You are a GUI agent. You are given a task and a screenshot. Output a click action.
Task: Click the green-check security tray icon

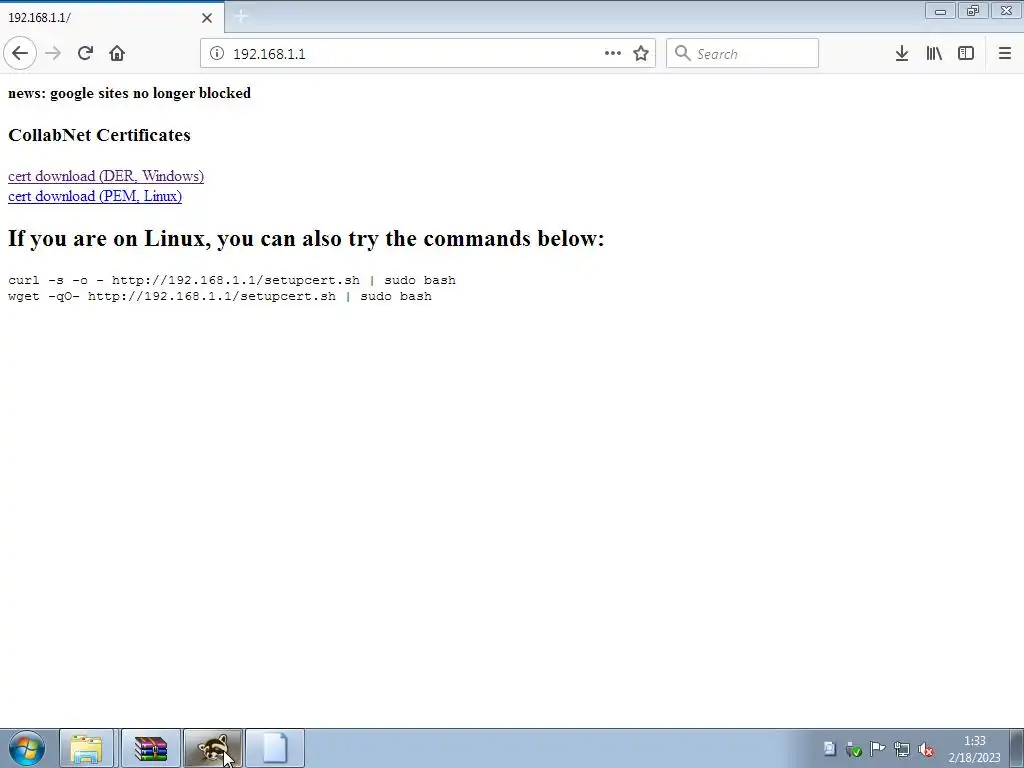(853, 749)
